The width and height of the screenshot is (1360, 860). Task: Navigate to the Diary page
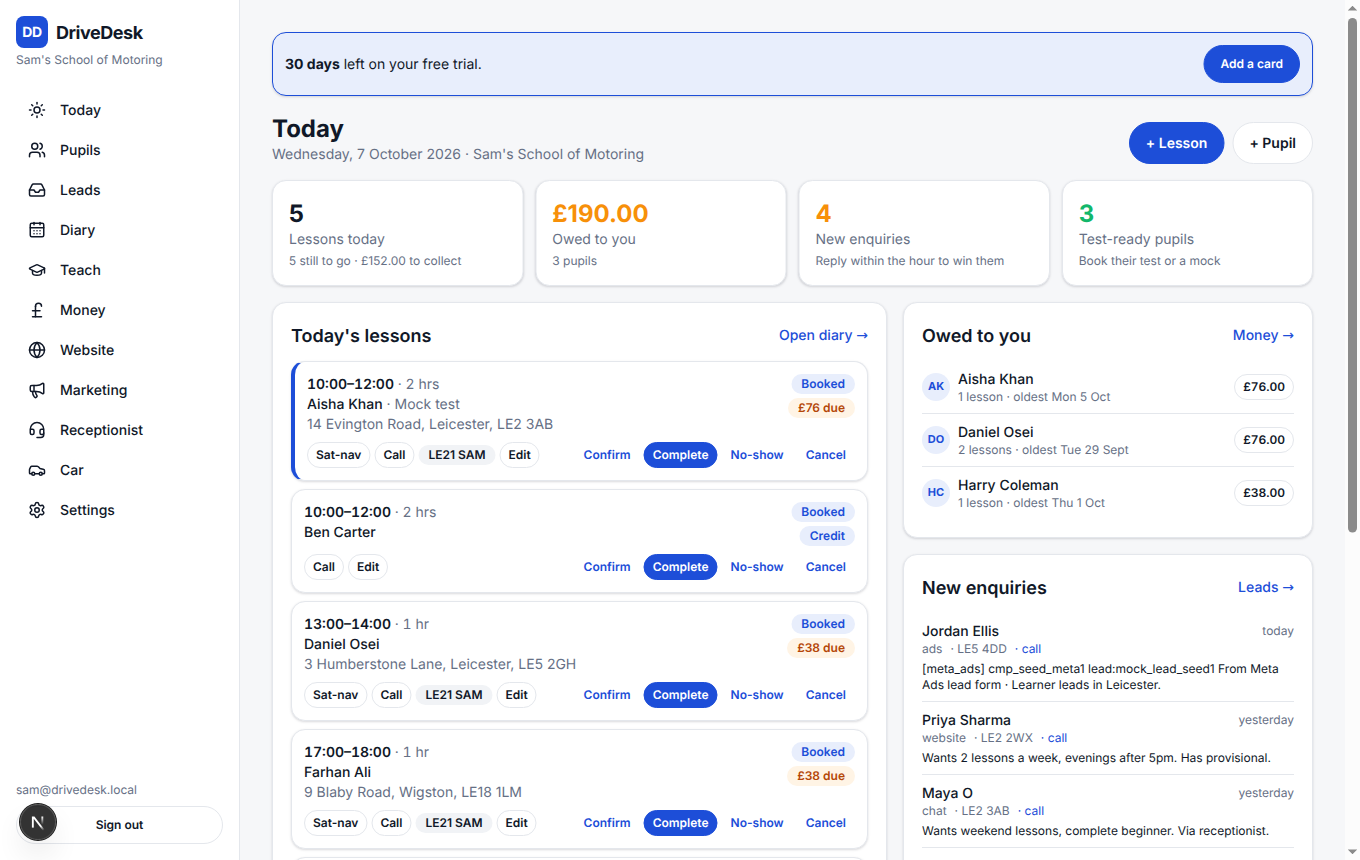120,230
